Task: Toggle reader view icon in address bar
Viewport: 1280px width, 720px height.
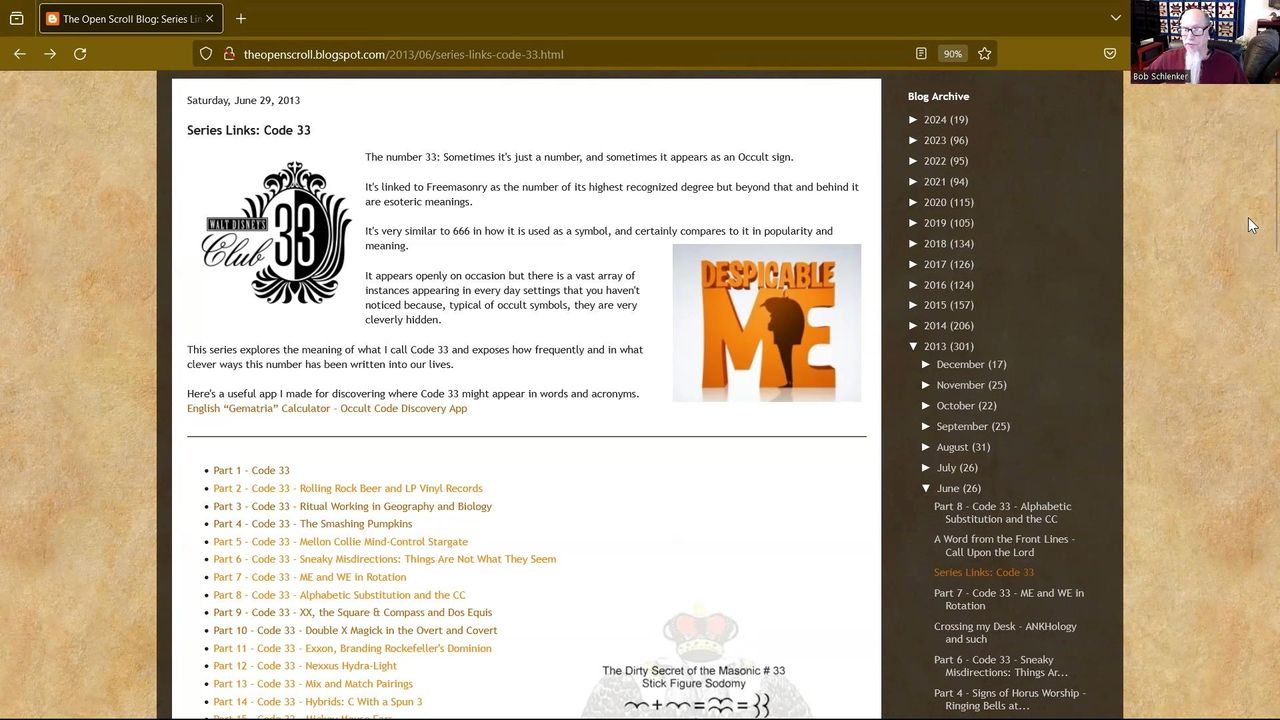Action: tap(921, 54)
